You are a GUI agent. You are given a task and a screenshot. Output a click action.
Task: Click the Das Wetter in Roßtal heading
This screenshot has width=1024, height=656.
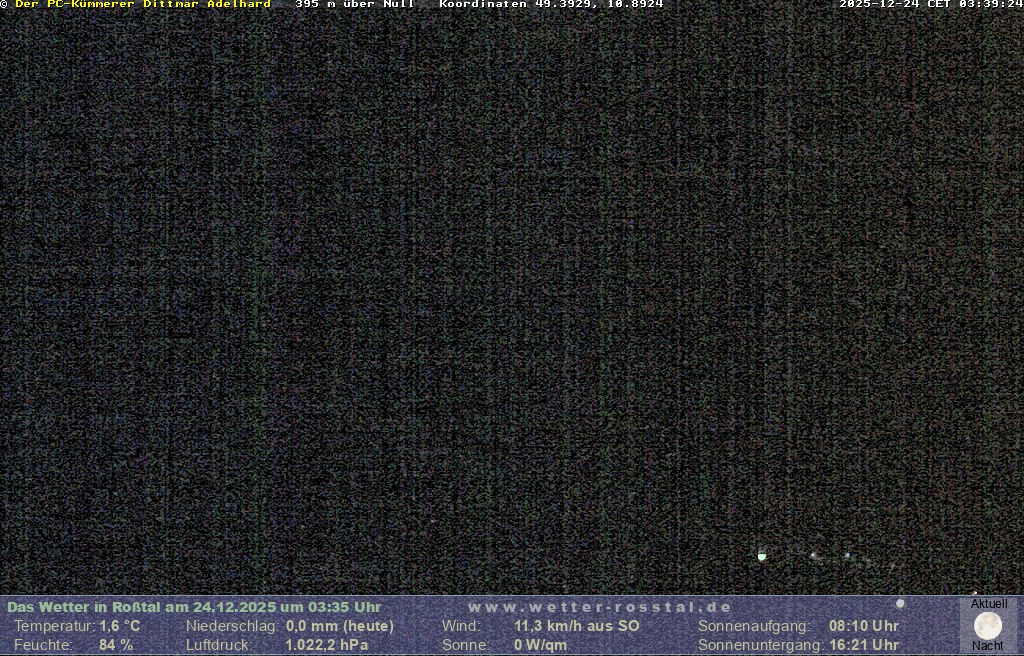coord(194,607)
